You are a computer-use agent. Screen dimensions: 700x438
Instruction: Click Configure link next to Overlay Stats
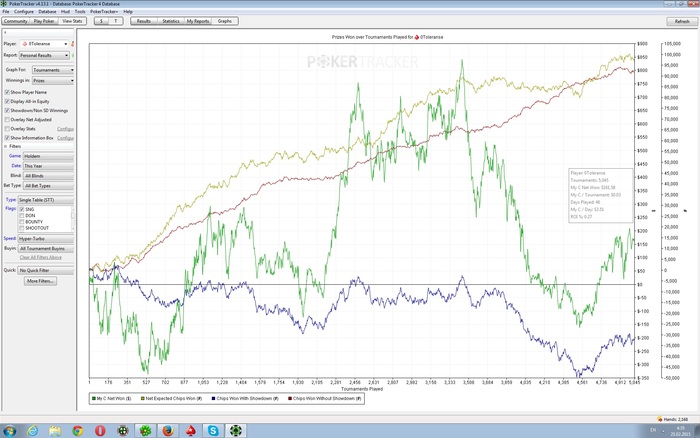tap(65, 129)
